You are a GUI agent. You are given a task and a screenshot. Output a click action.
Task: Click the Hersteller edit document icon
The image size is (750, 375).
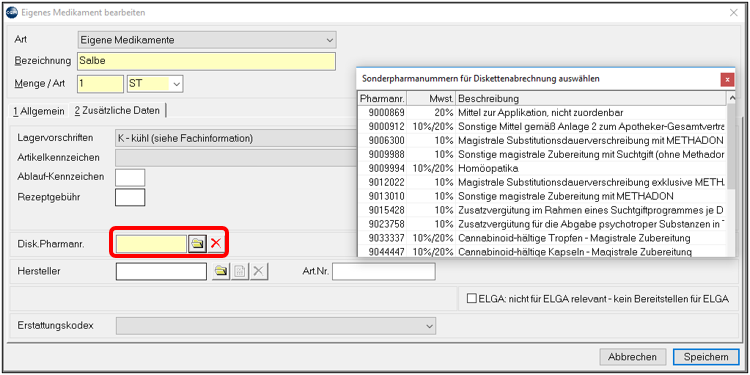(240, 271)
